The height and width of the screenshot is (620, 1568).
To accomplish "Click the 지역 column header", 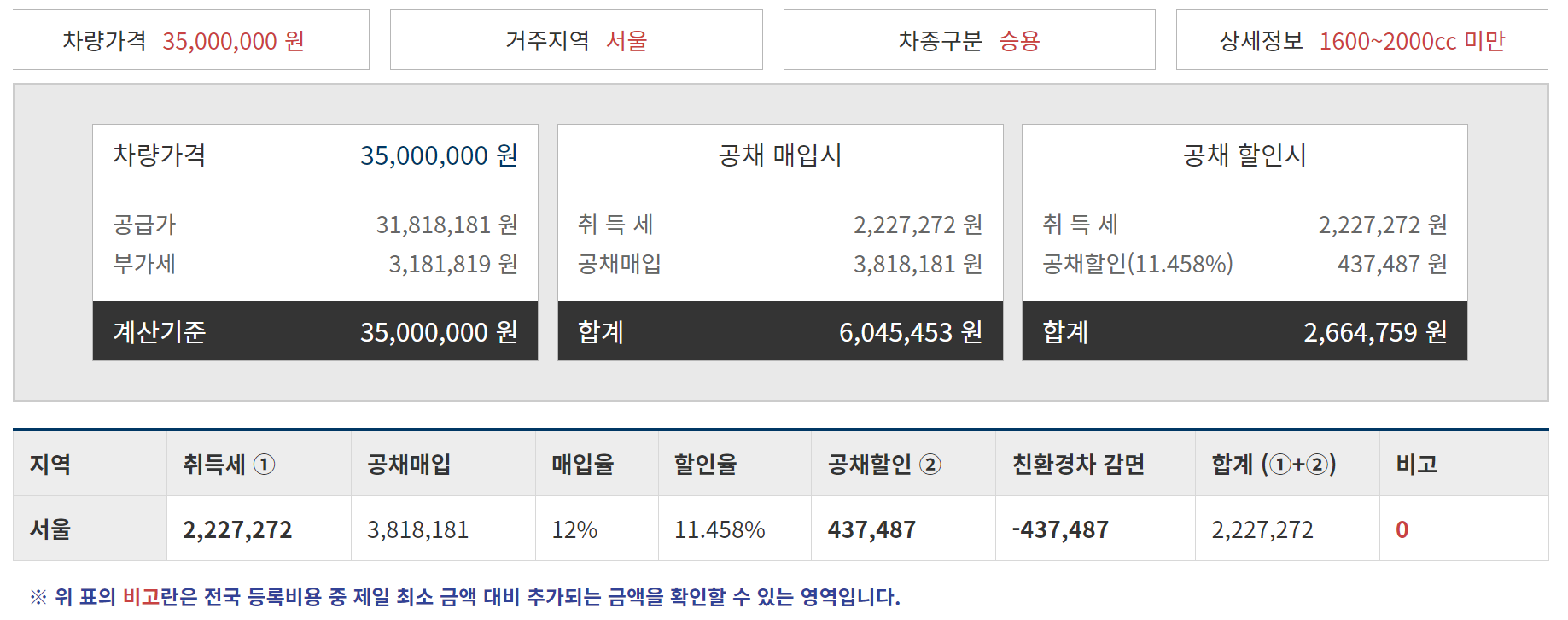I will pyautogui.click(x=90, y=464).
